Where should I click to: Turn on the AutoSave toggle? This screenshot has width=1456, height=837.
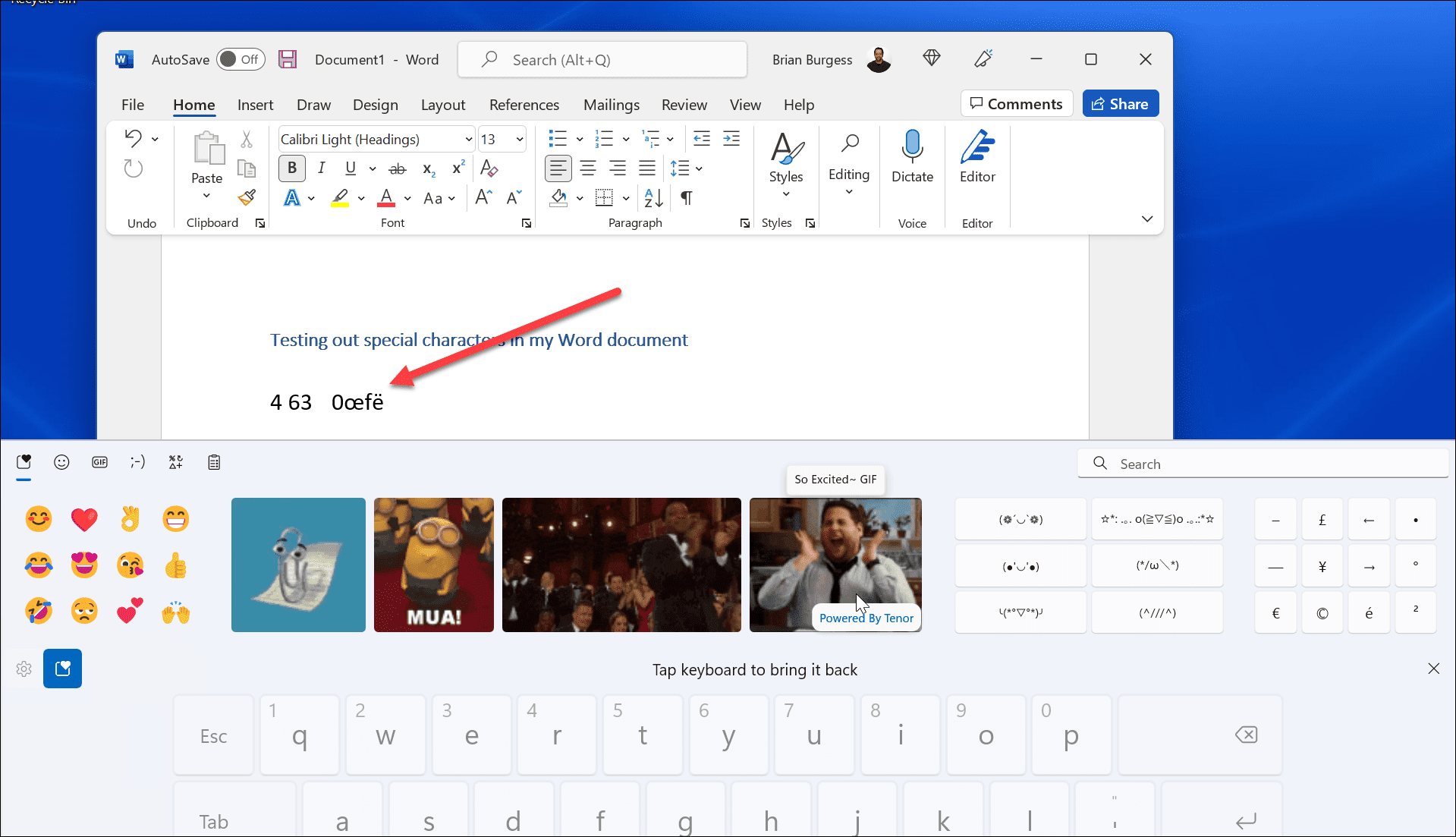click(x=240, y=58)
